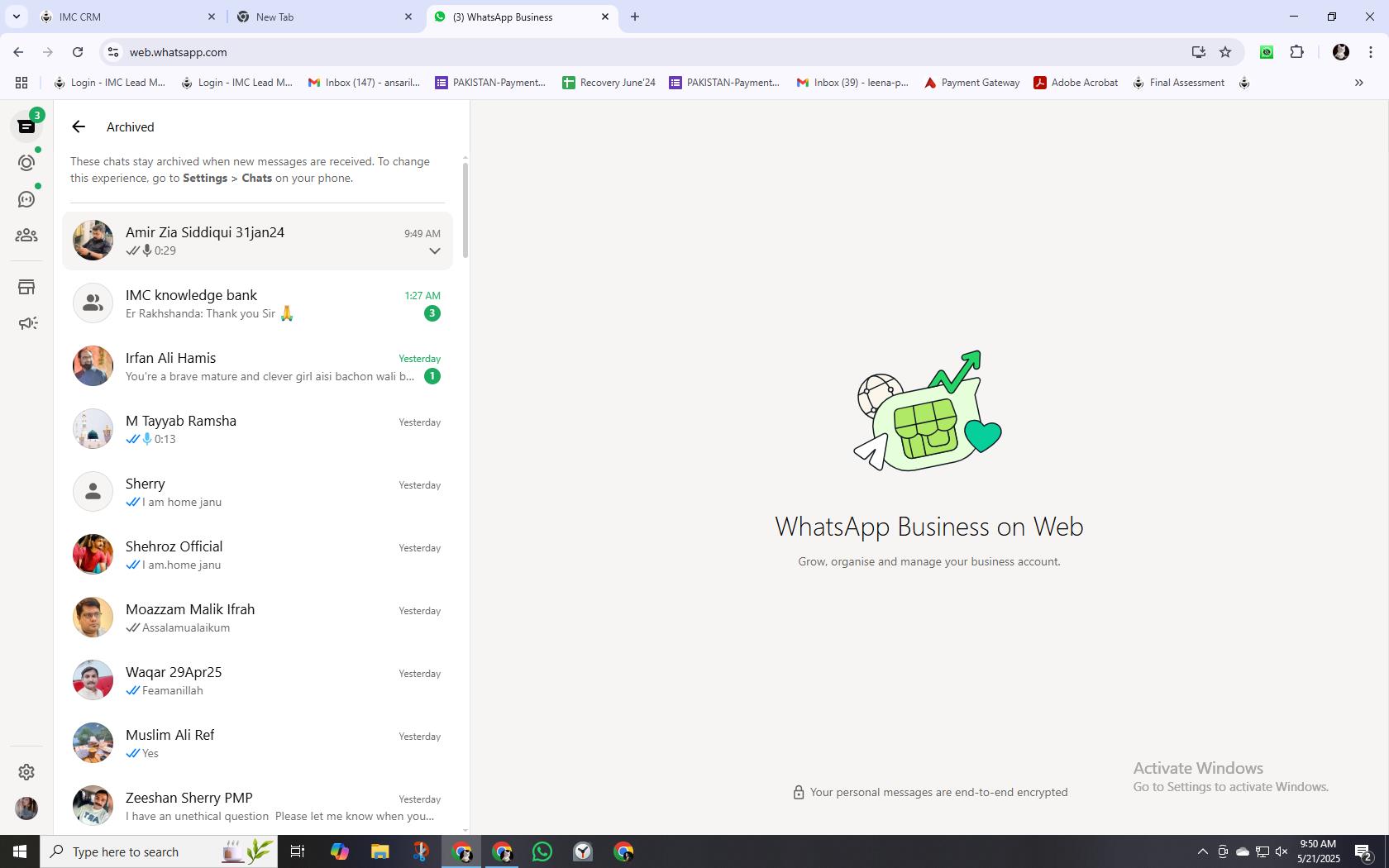This screenshot has width=1389, height=868.
Task: Open the Communities icon in sidebar
Action: pyautogui.click(x=26, y=236)
